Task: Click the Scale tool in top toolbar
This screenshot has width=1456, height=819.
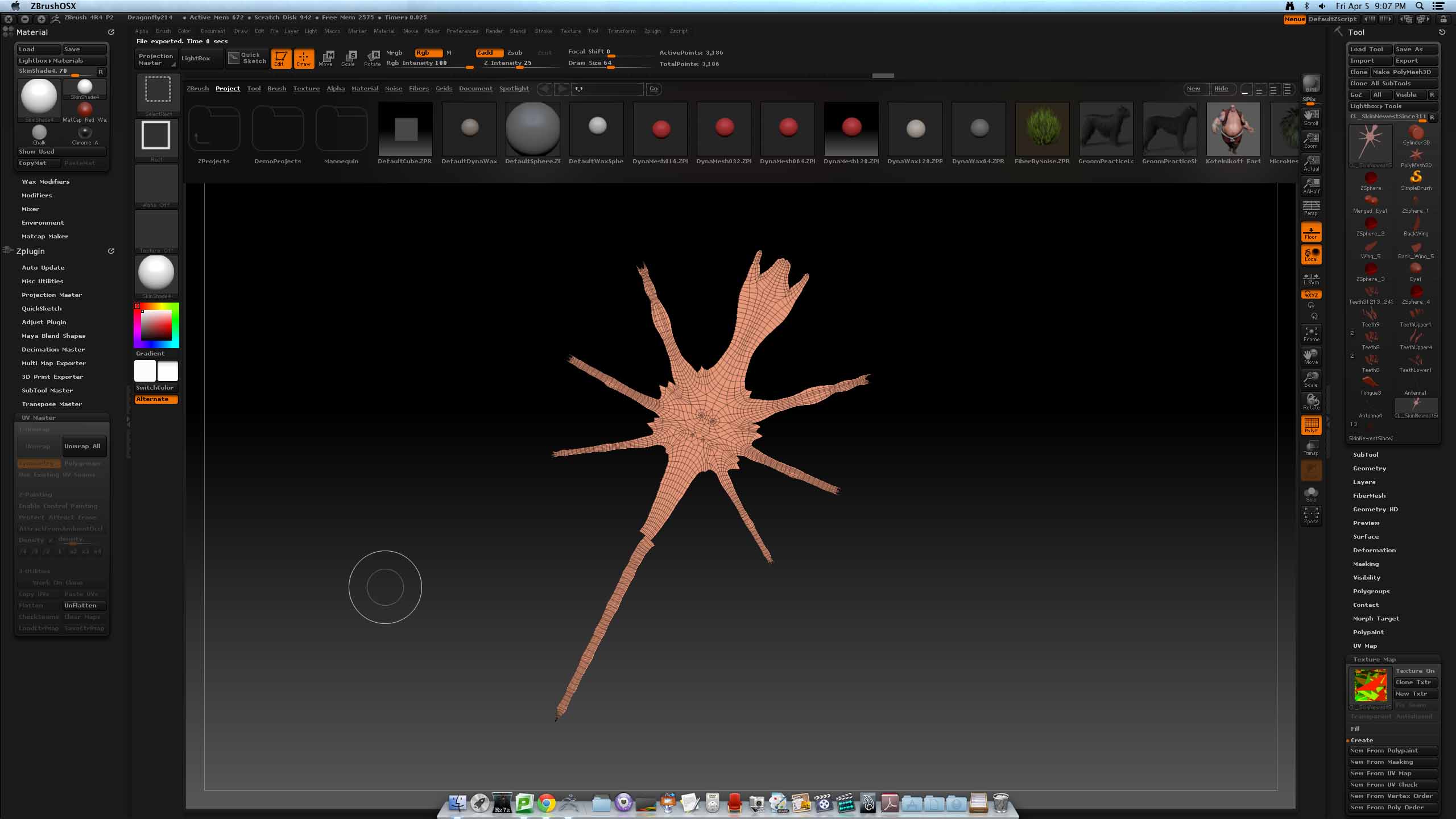Action: tap(349, 58)
